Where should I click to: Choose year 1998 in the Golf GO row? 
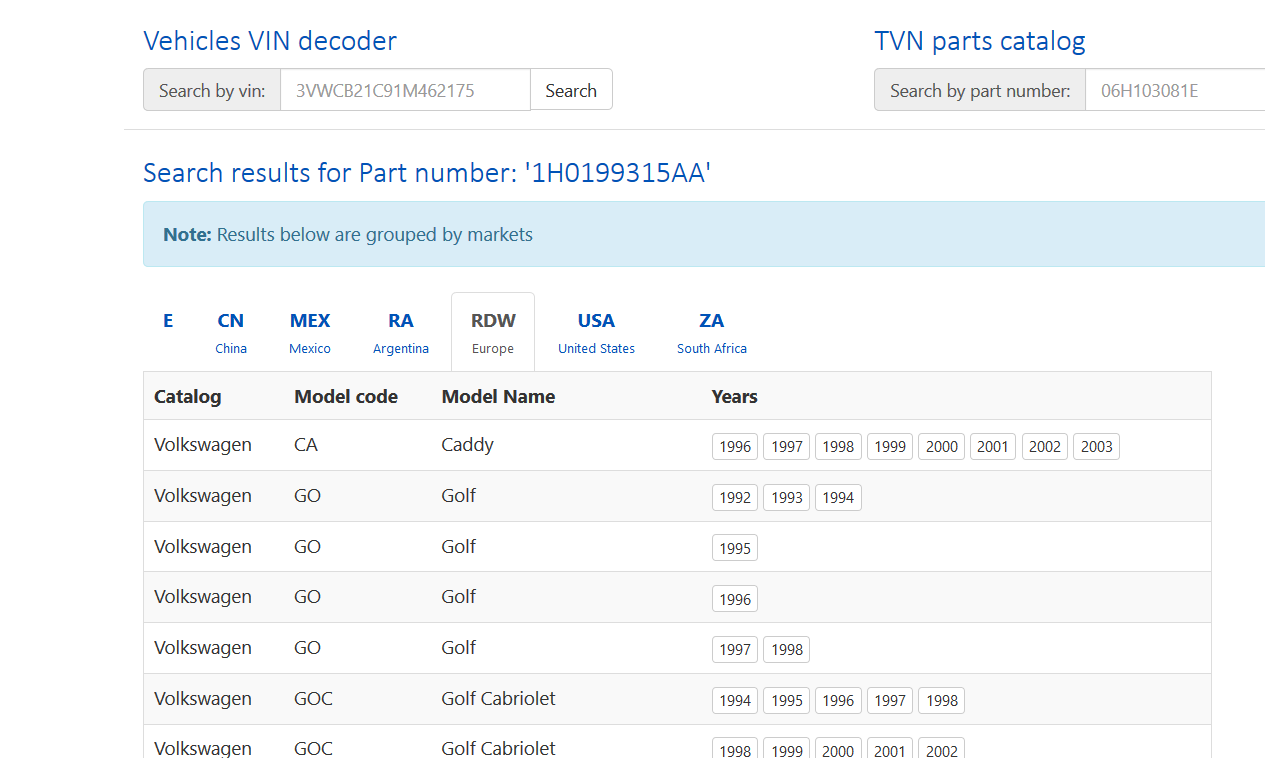coord(787,649)
